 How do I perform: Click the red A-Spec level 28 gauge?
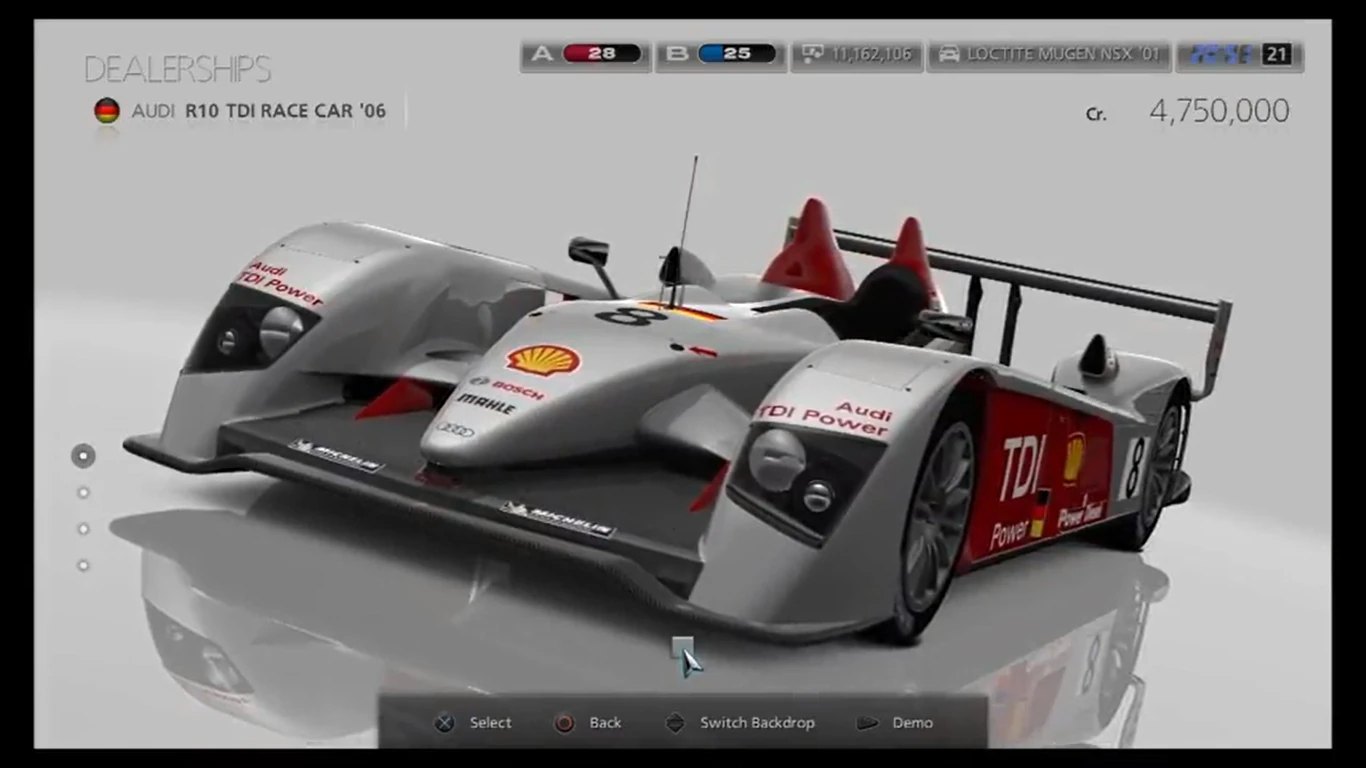click(602, 54)
